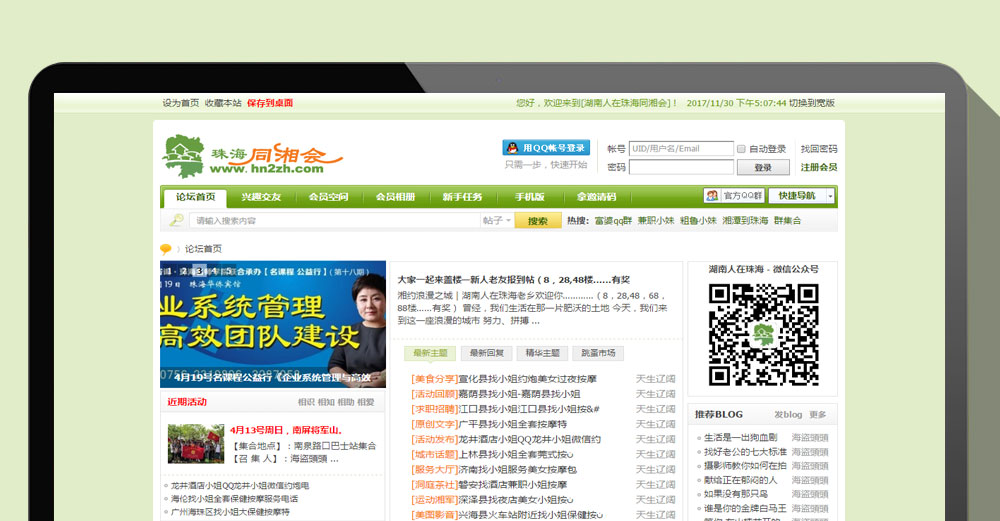Click hot search link 兼职小妹
Image resolution: width=1000 pixels, height=521 pixels.
(x=656, y=221)
